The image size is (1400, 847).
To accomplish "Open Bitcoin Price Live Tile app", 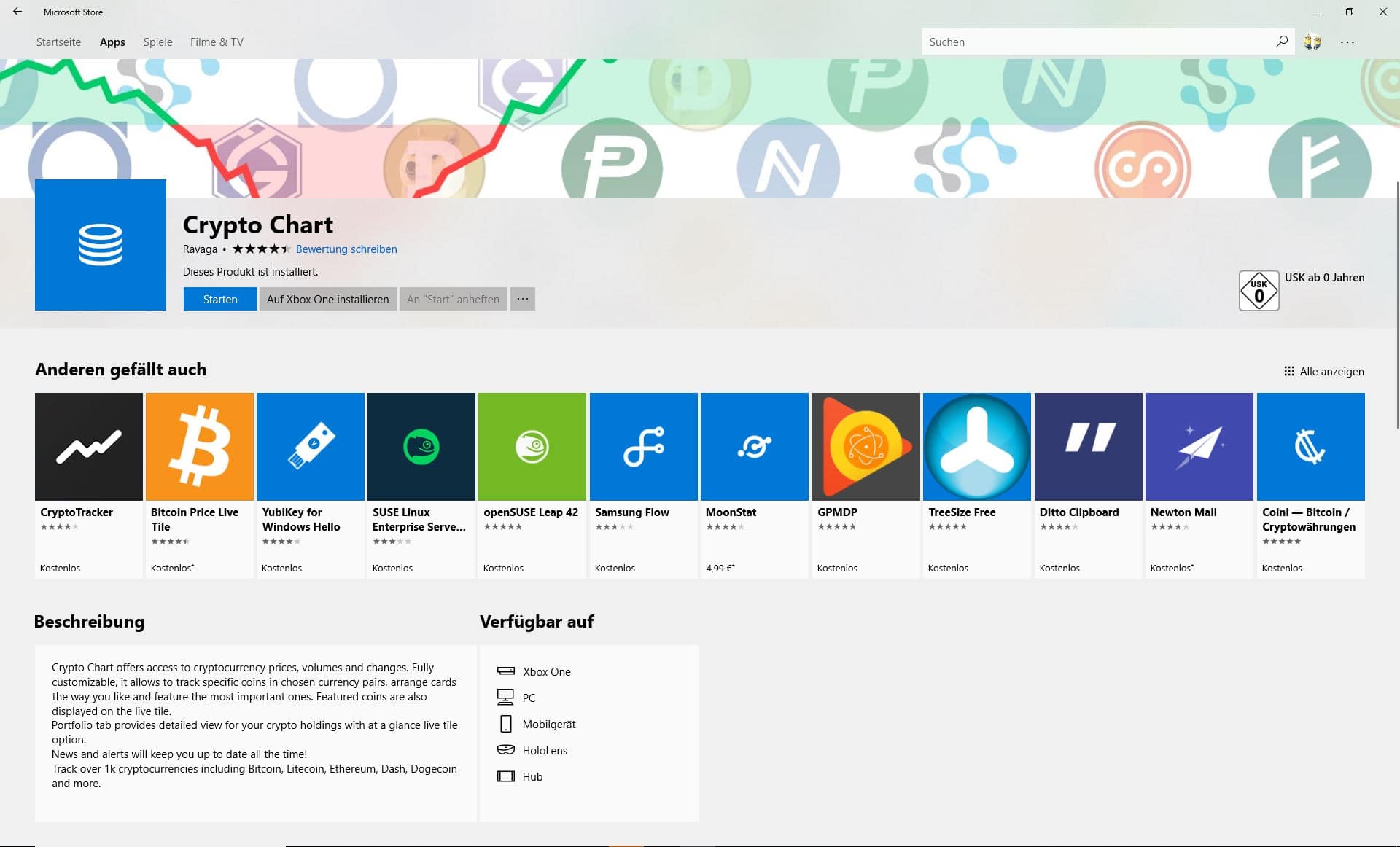I will [200, 447].
